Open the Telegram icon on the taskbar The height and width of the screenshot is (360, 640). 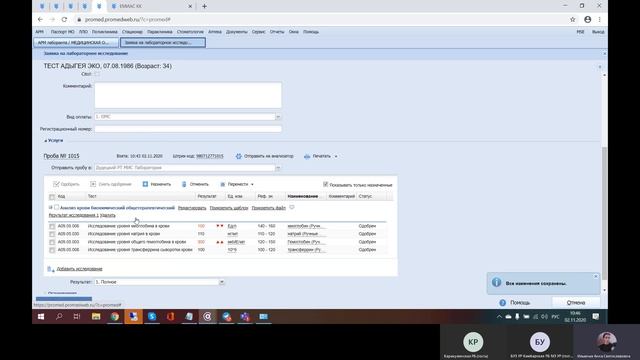click(227, 316)
